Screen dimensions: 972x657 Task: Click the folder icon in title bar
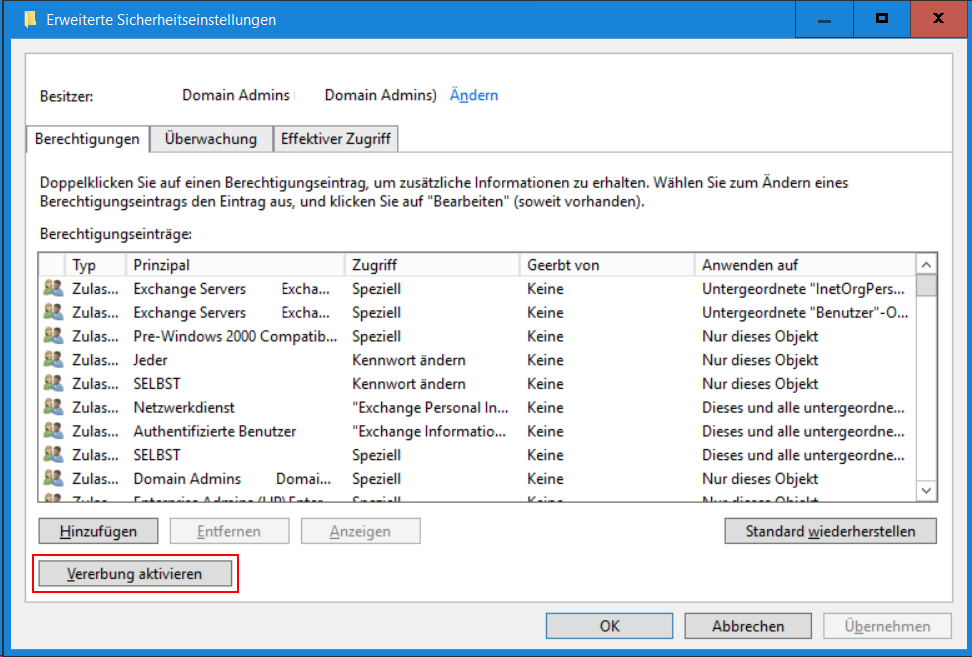point(30,19)
